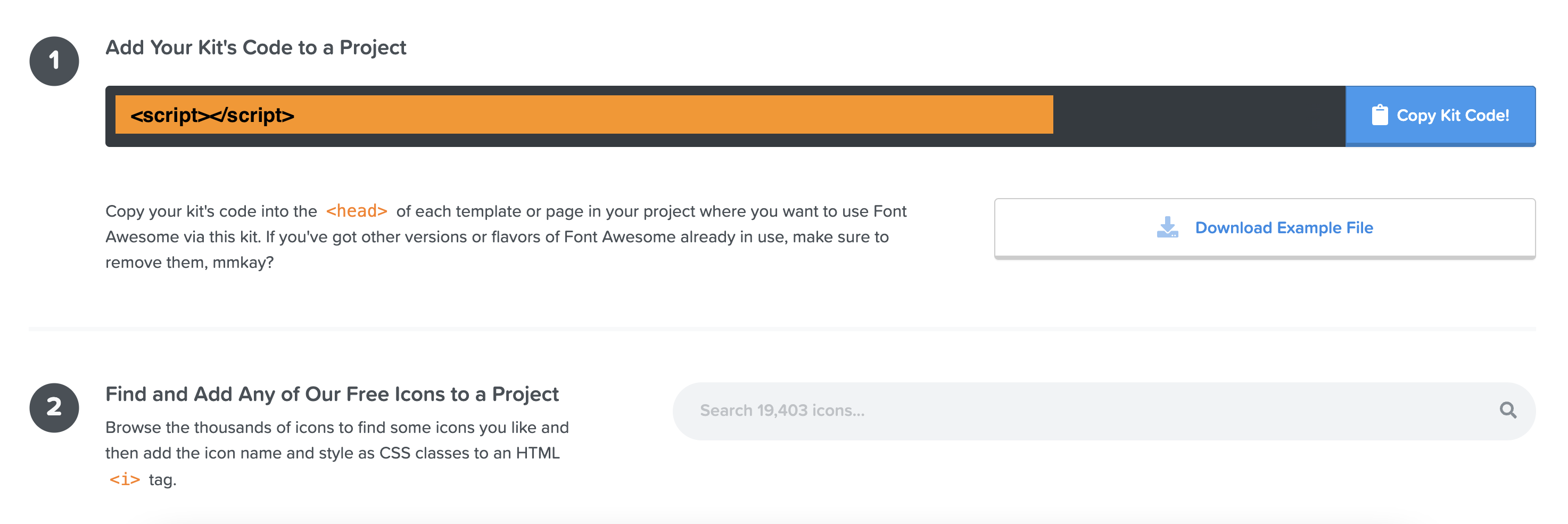Click the paragraph starting 'Browse the thousands'
Viewport: 1568px width, 524px height.
(337, 453)
